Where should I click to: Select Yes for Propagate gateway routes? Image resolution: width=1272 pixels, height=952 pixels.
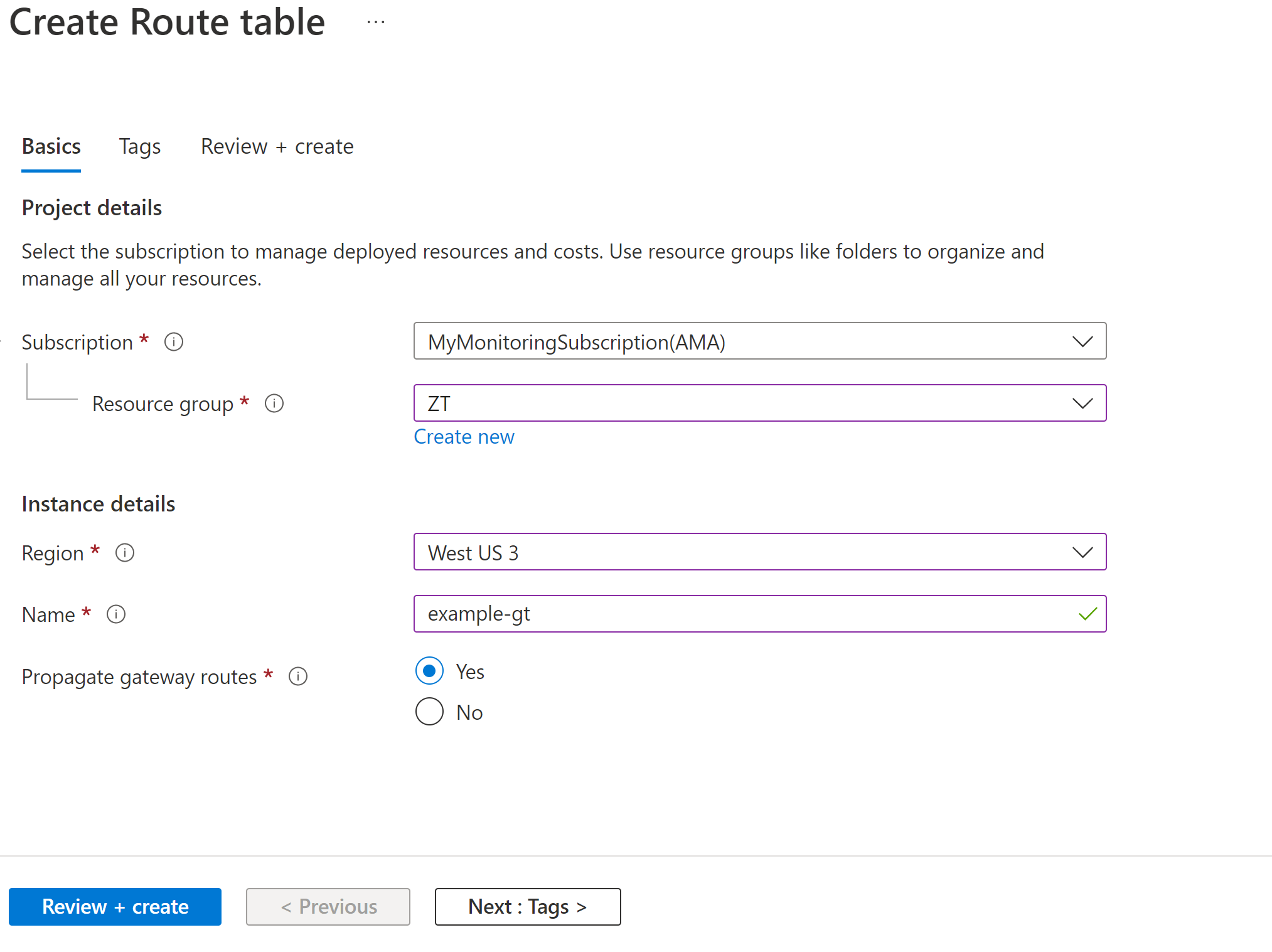[x=429, y=671]
